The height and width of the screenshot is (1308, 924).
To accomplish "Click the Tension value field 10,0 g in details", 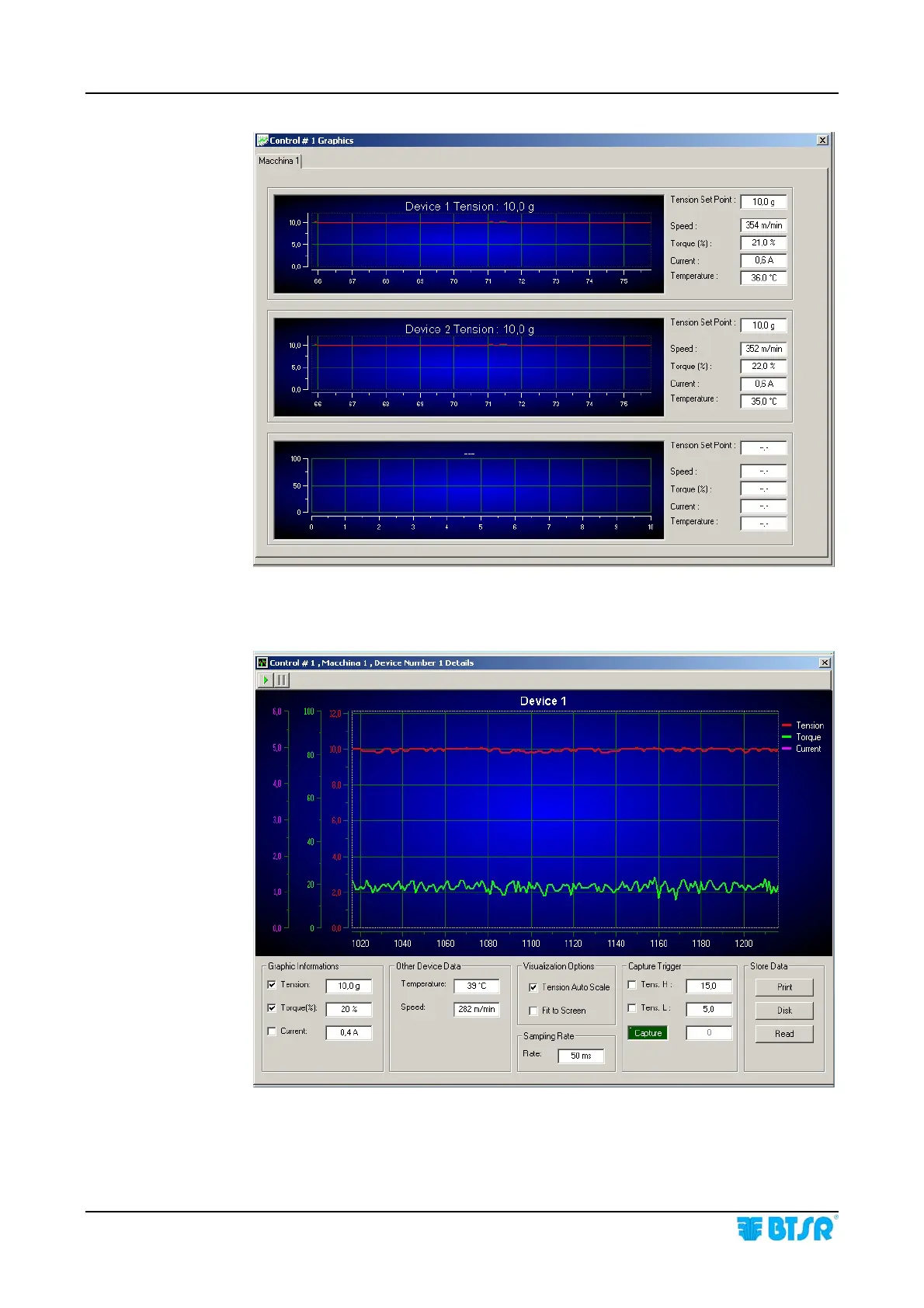I will click(x=349, y=986).
